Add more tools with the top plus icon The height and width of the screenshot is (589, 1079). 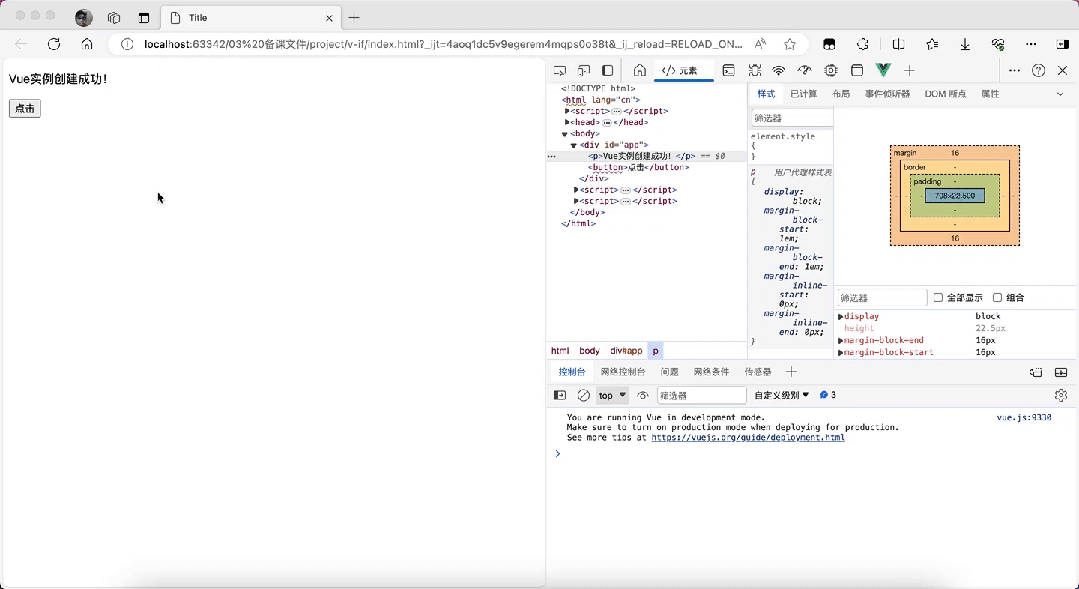(x=910, y=70)
